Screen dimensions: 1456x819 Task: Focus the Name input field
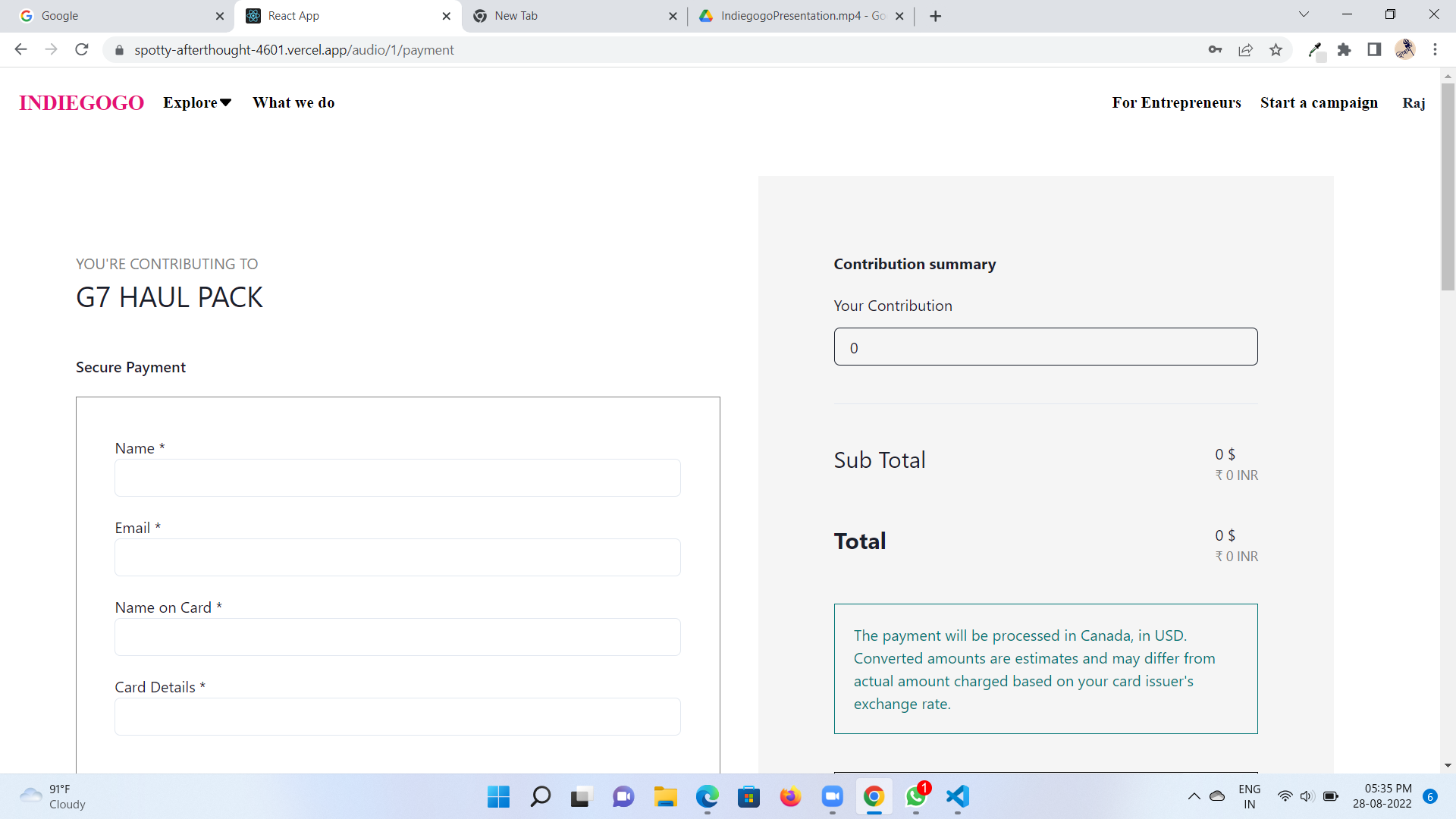[397, 478]
